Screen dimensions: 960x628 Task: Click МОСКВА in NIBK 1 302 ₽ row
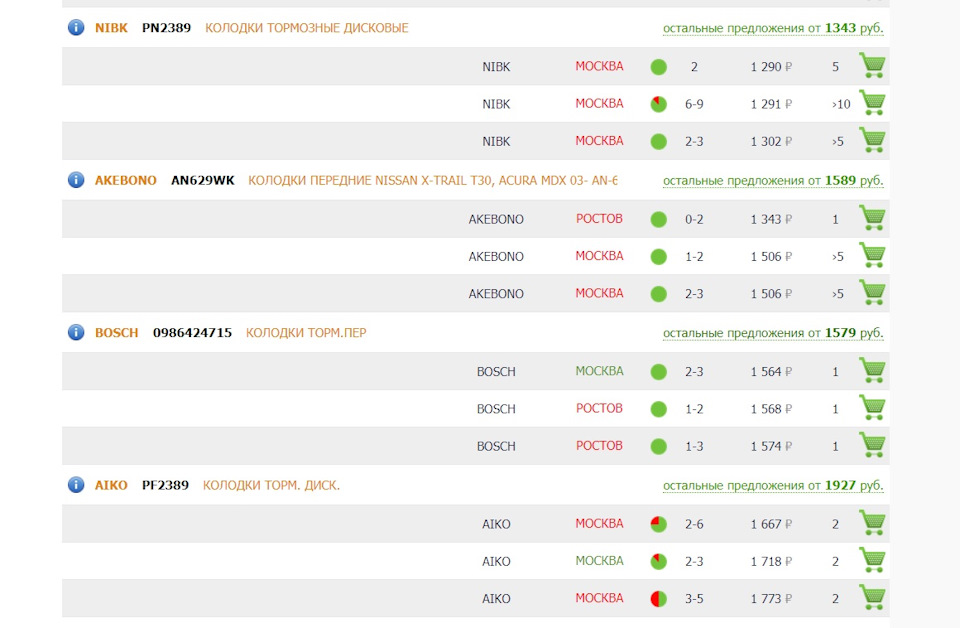pos(599,141)
